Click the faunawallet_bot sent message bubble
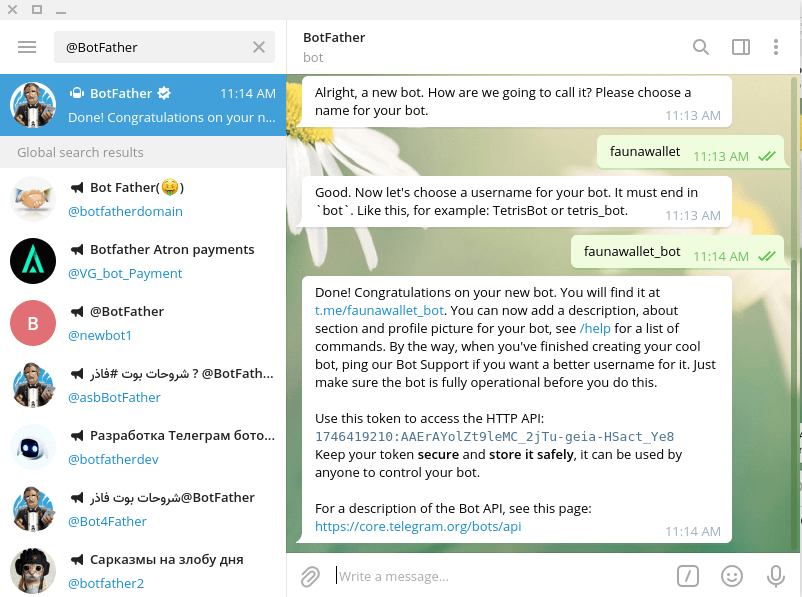The image size is (802, 597). (677, 252)
